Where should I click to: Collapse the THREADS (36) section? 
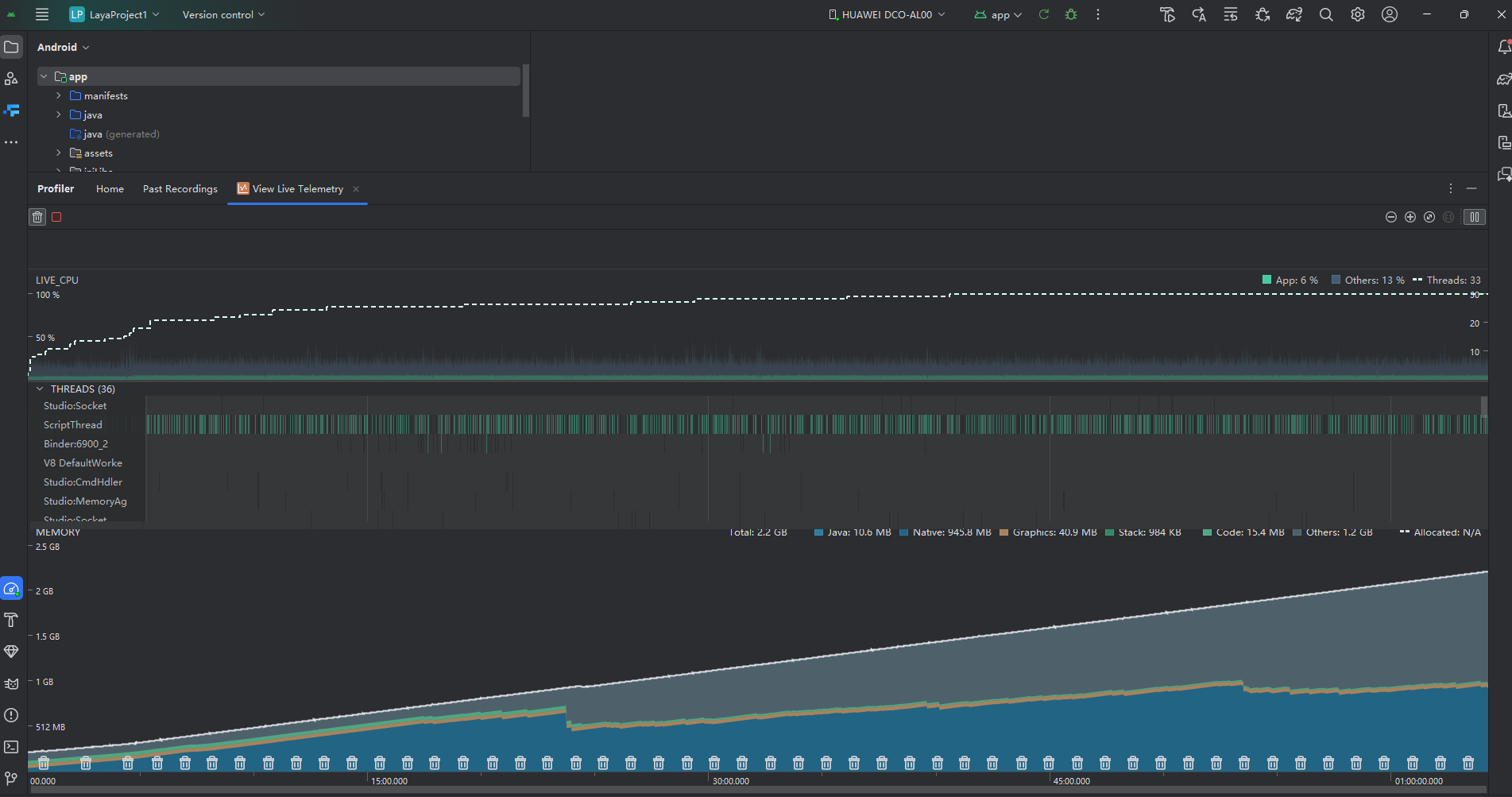40,389
